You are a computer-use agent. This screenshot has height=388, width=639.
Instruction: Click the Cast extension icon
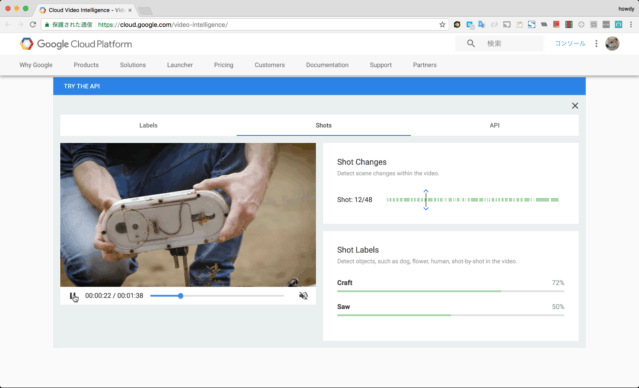click(507, 24)
